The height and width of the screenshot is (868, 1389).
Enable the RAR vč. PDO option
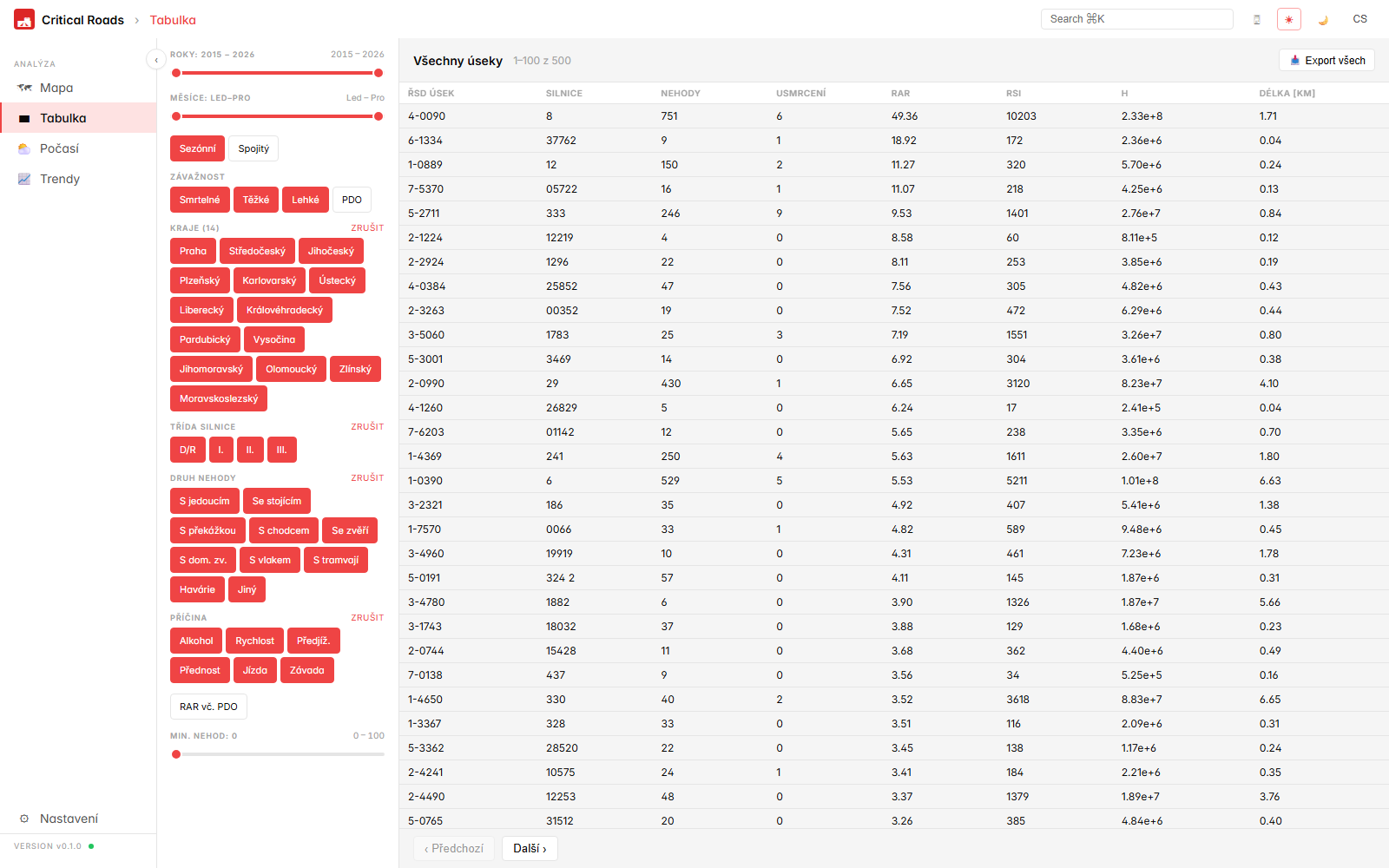(208, 707)
